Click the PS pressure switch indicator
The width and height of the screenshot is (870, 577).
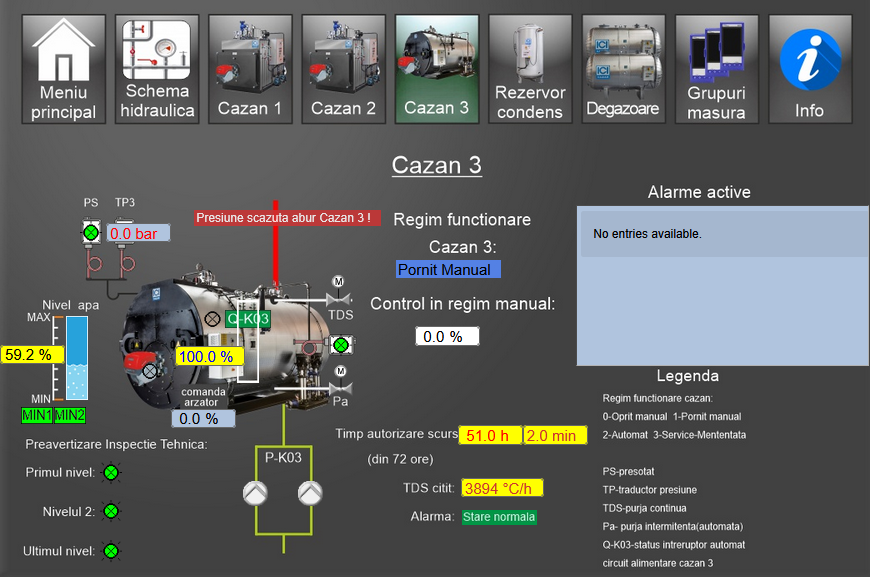(x=91, y=233)
